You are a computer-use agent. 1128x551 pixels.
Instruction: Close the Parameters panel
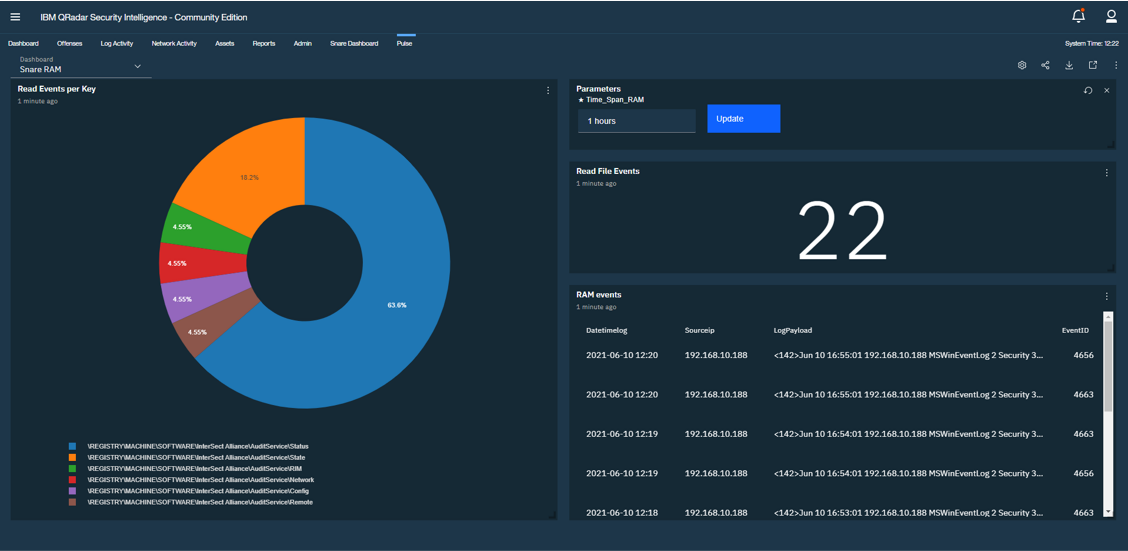[1107, 90]
